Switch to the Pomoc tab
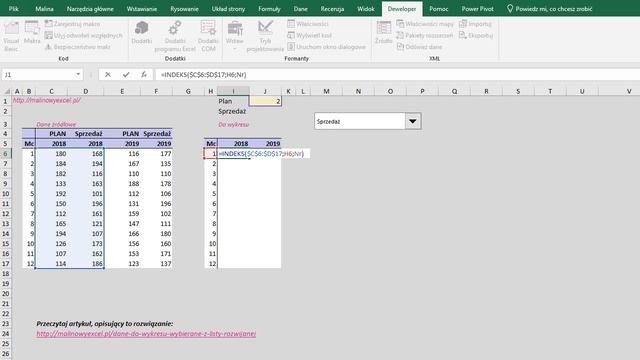The image size is (640, 360). coord(438,9)
